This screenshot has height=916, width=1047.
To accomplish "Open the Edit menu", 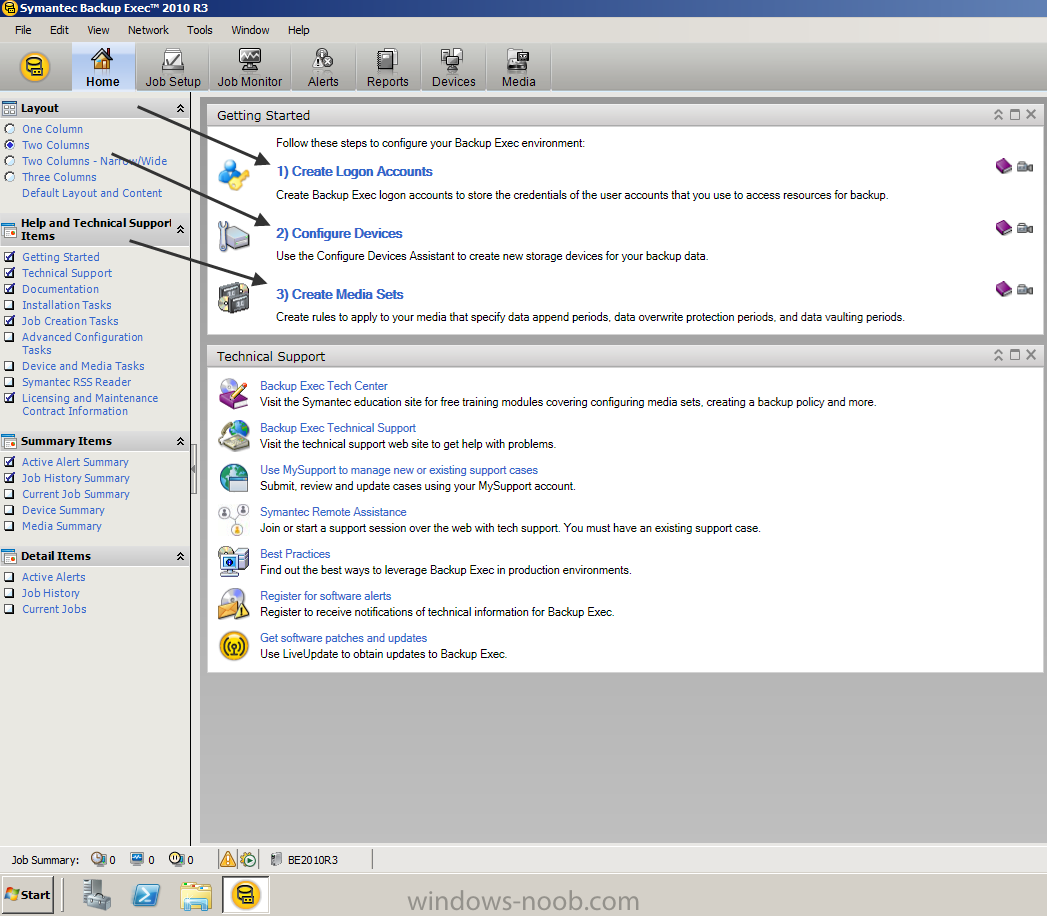I will click(59, 30).
